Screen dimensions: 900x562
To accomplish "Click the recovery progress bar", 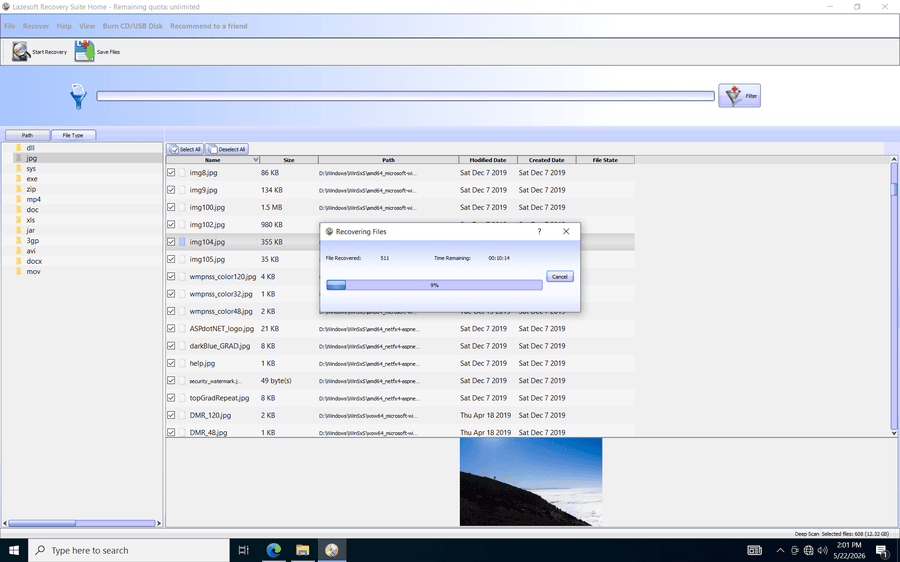I will click(435, 285).
